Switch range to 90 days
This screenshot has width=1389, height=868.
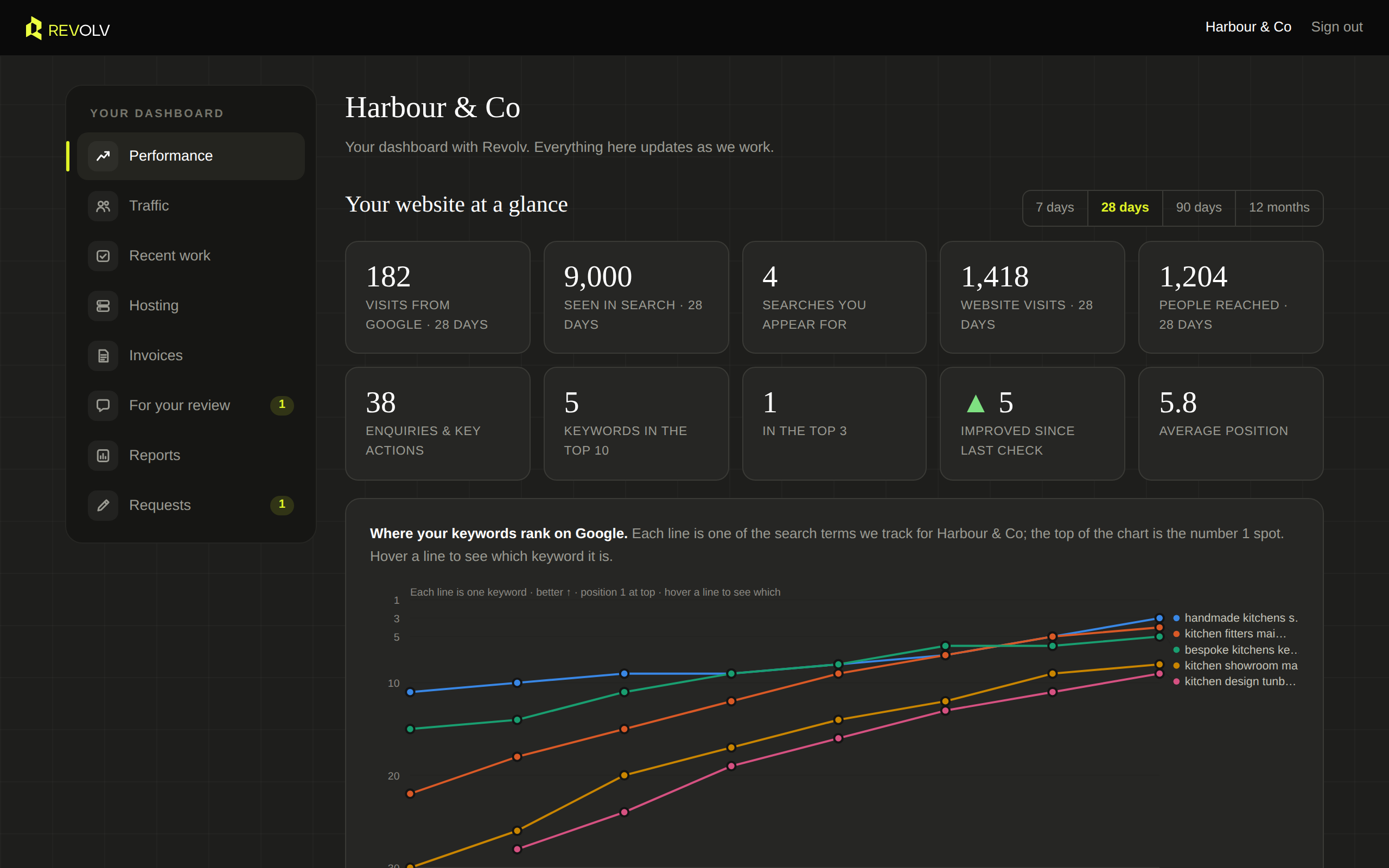(1199, 208)
